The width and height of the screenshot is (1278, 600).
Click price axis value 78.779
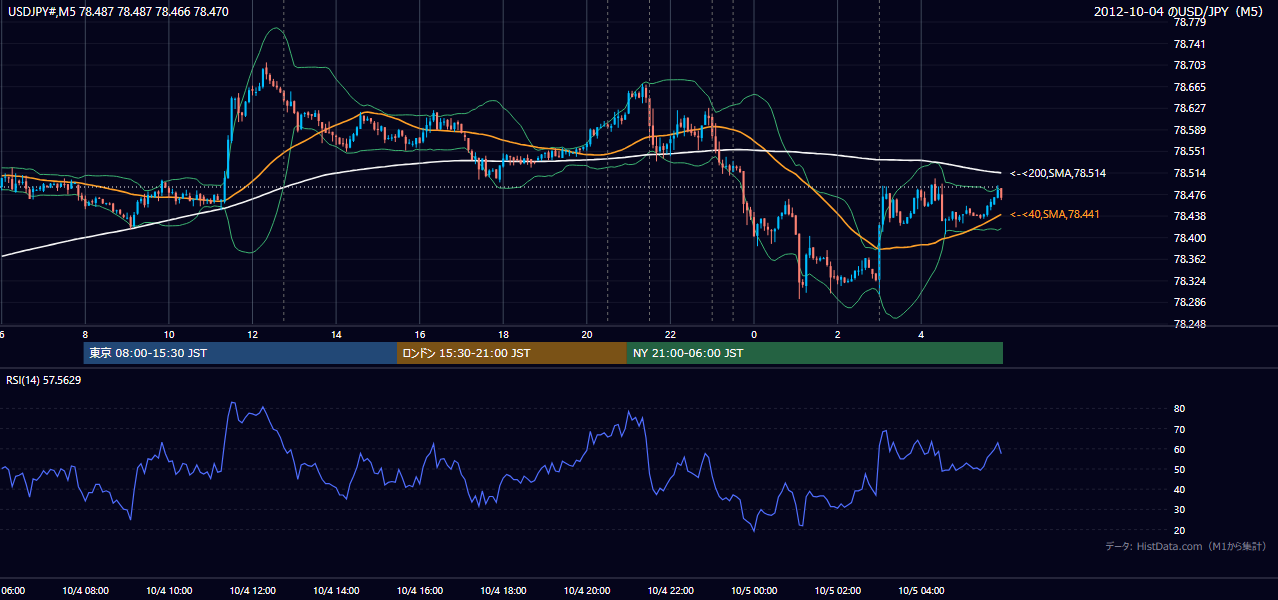1190,23
